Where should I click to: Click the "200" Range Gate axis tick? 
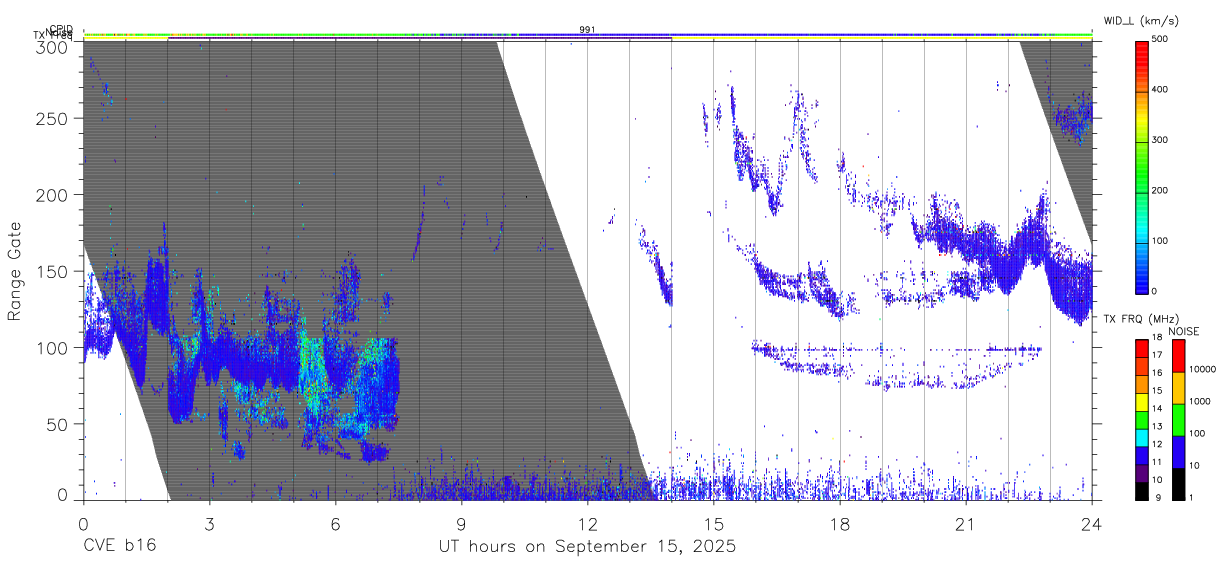(52, 195)
